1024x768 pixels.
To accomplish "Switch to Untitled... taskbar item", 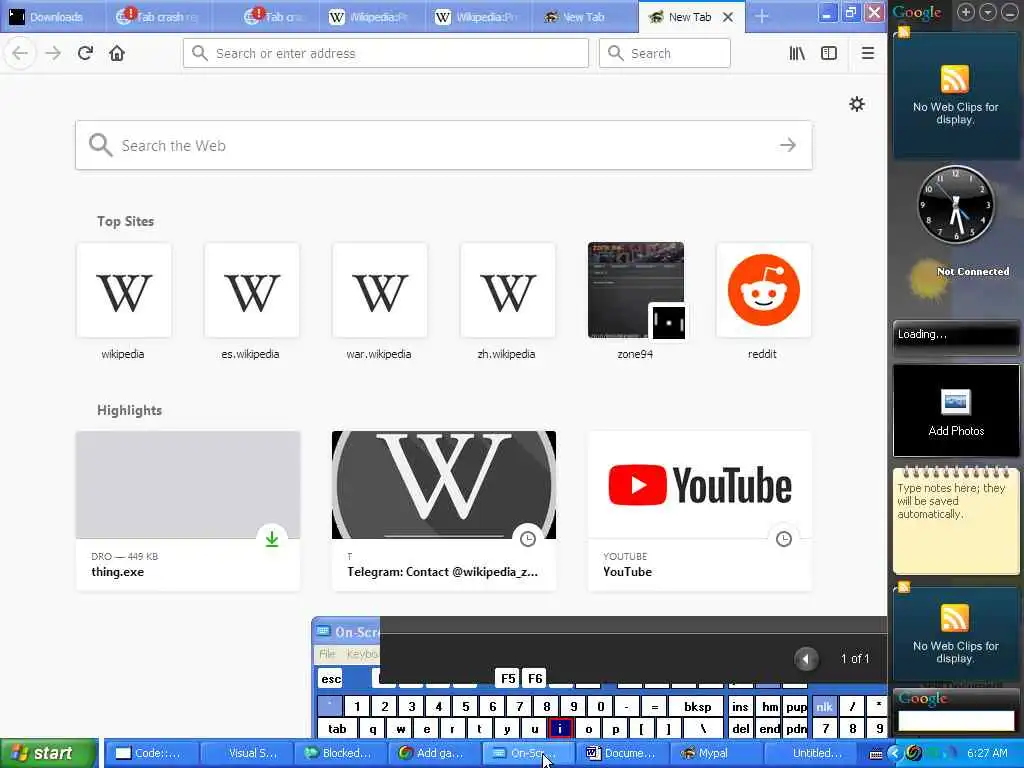I will (x=813, y=753).
